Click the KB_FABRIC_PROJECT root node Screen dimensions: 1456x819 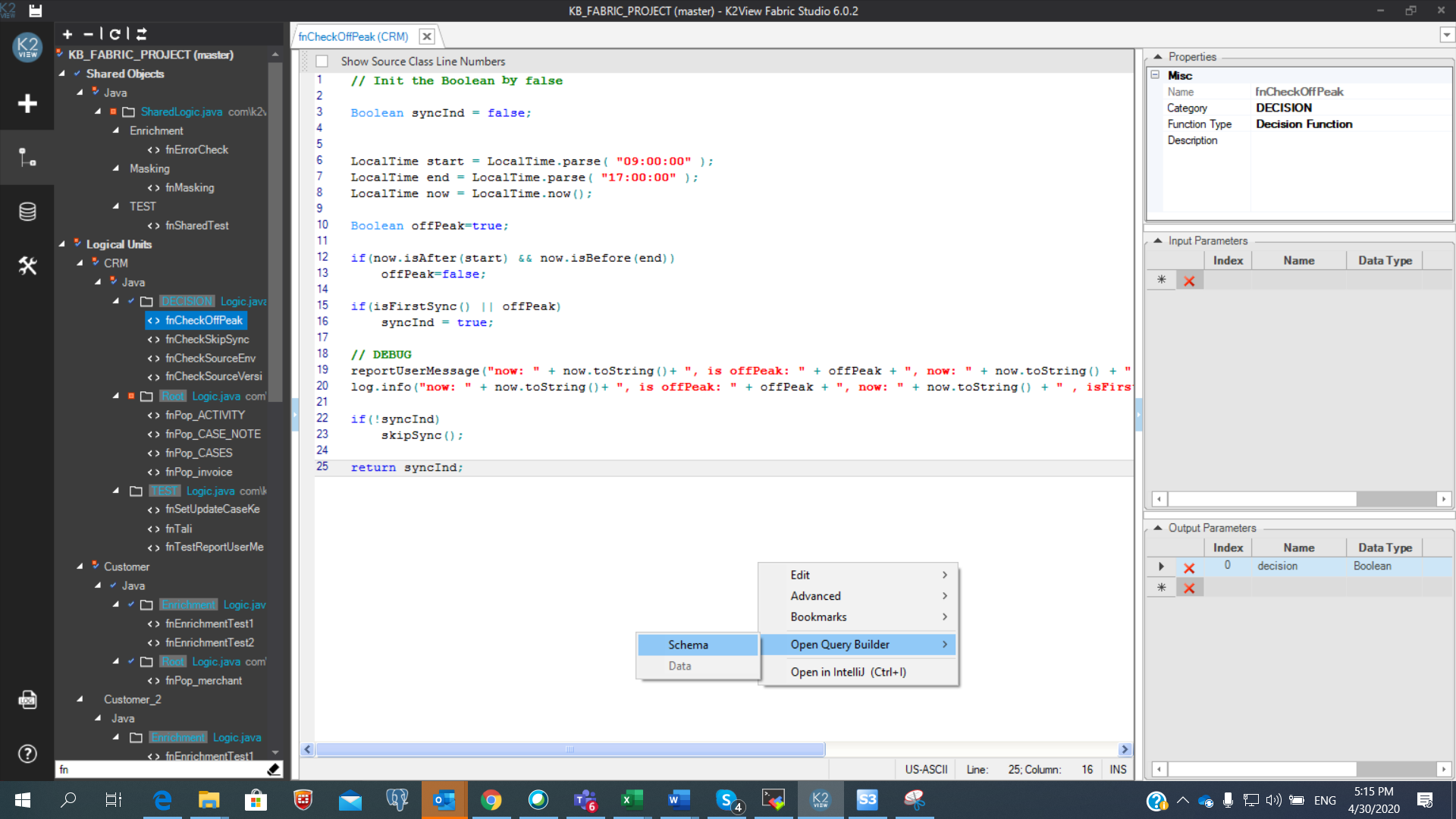151,55
